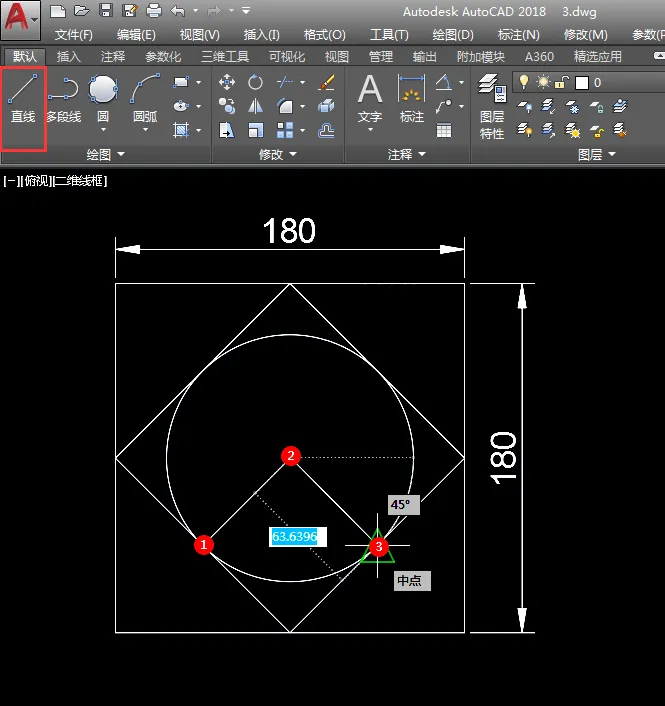Viewport: 665px width, 706px height.
Task: Click the Save As icon
Action: 130,11
